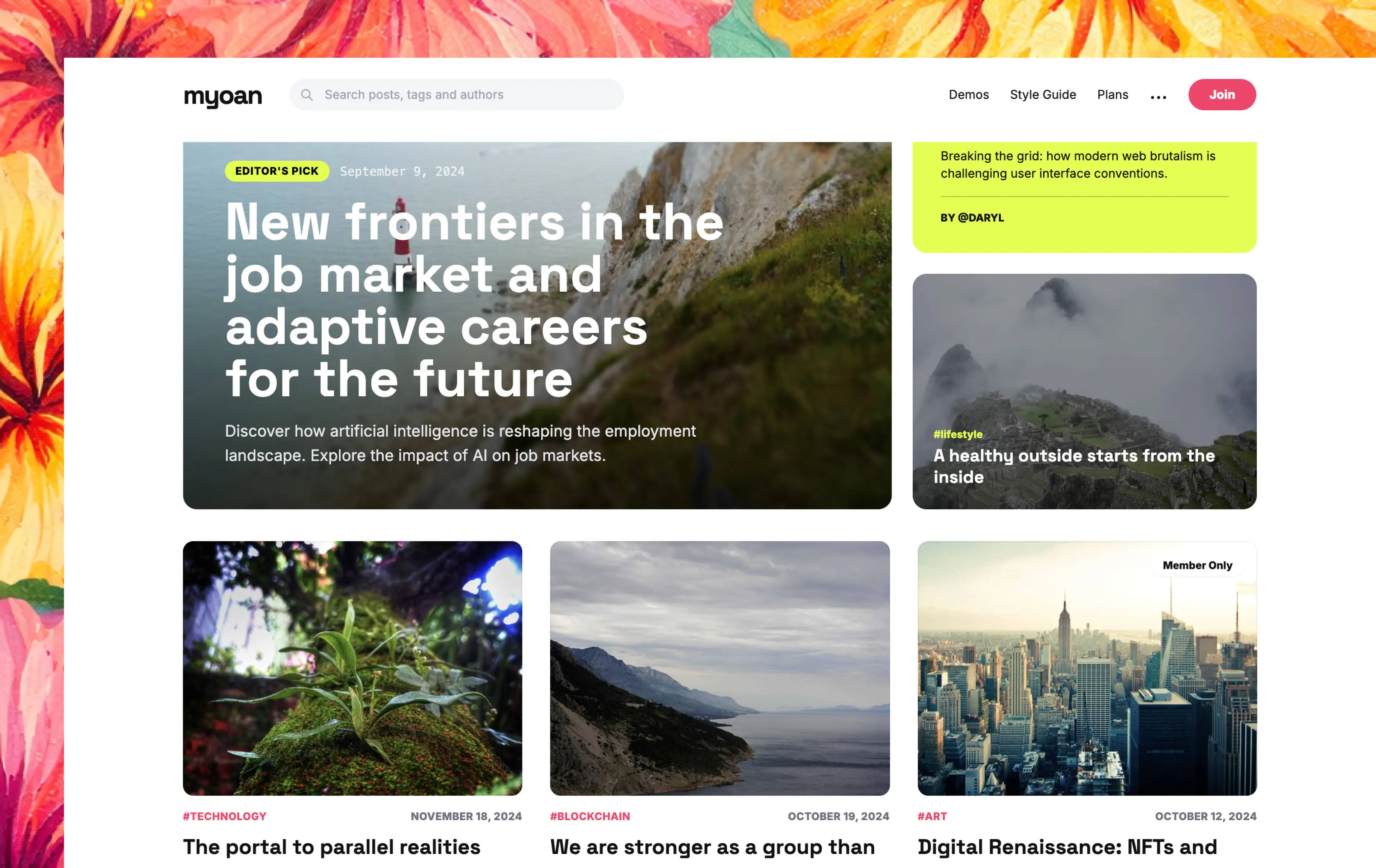Select the #TECHNOLOGY tag
This screenshot has width=1376, height=868.
tap(225, 816)
